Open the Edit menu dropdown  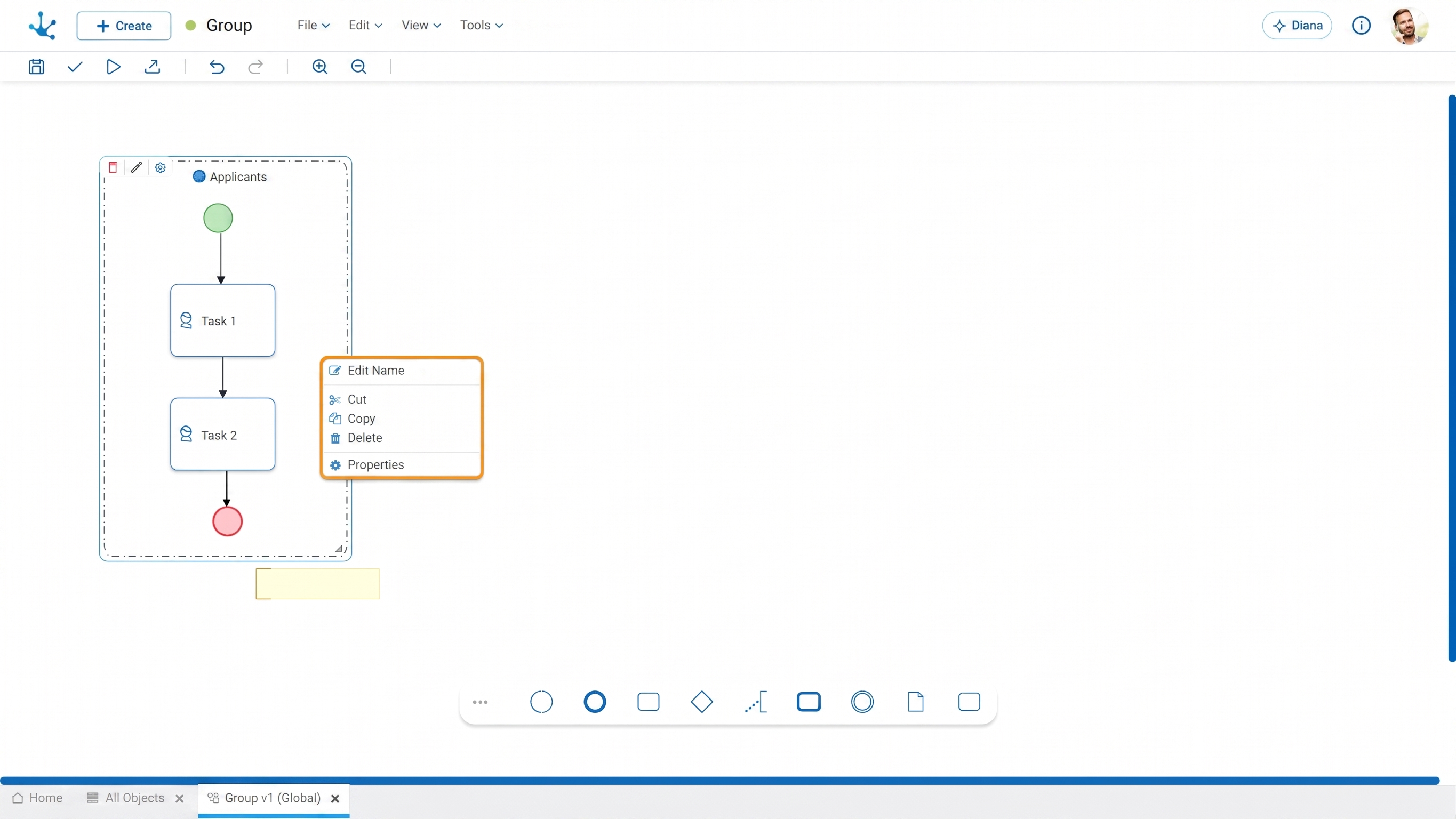[365, 26]
